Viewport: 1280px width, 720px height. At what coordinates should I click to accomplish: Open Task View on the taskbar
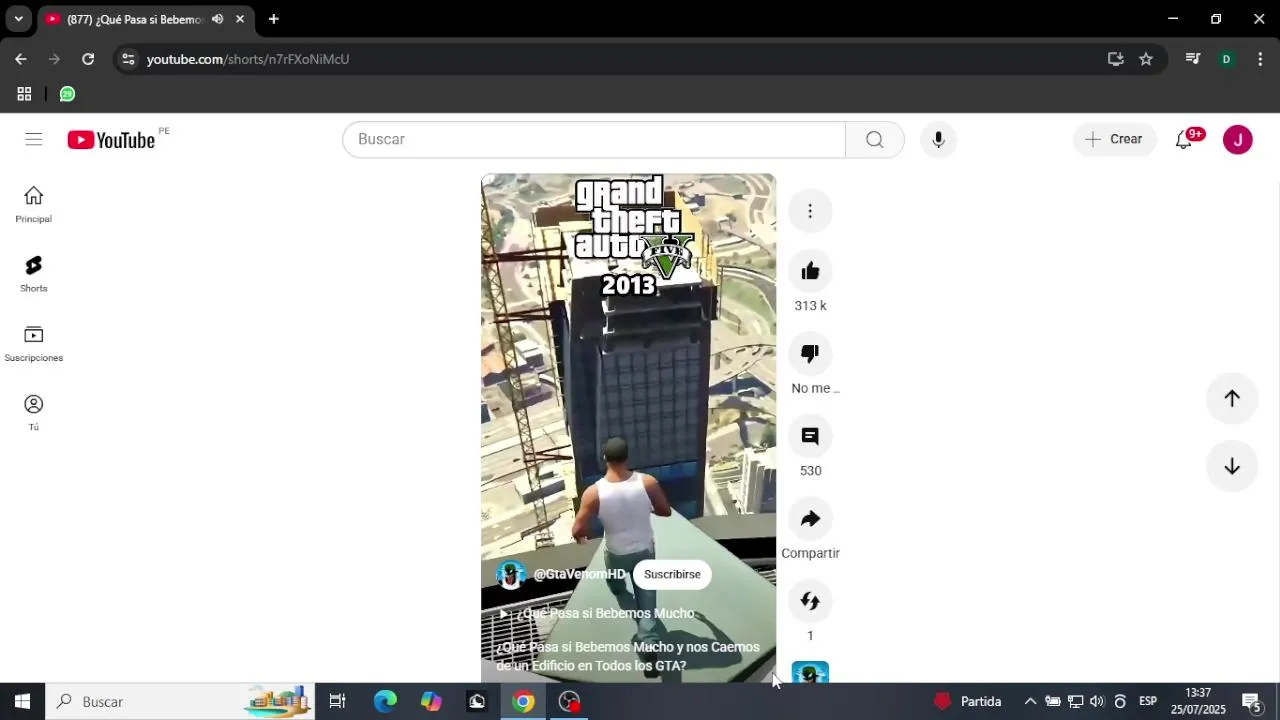(338, 702)
